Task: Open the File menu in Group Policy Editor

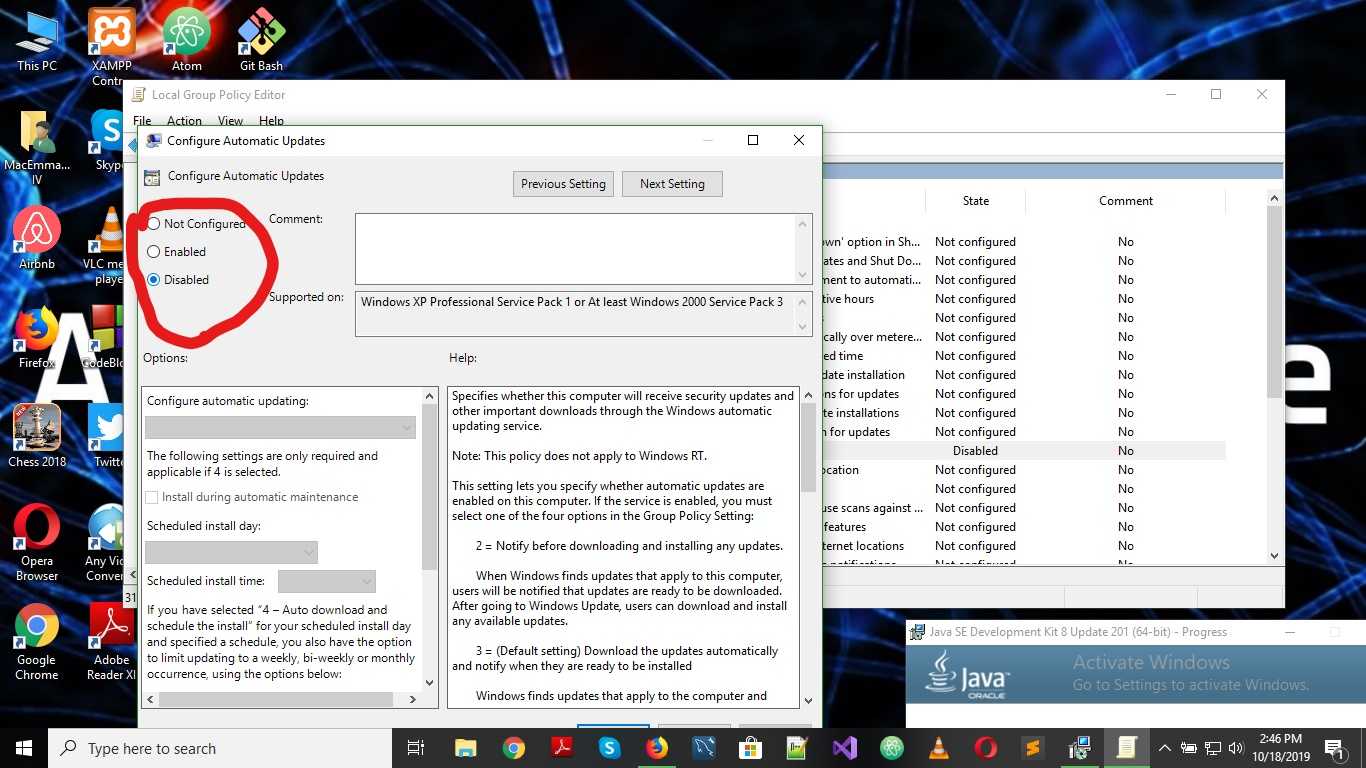Action: 142,121
